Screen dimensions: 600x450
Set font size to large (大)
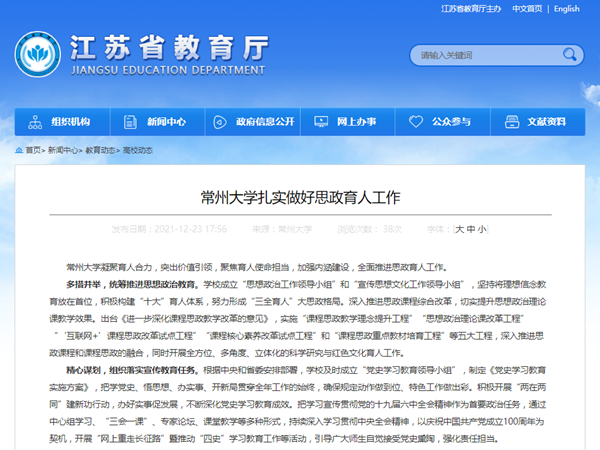click(459, 229)
